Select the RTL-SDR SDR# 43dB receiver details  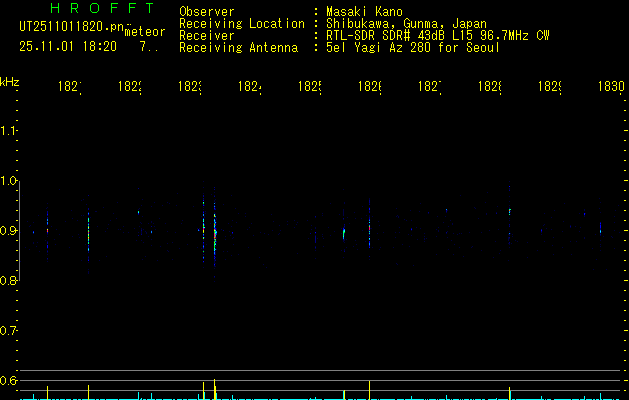pos(438,36)
